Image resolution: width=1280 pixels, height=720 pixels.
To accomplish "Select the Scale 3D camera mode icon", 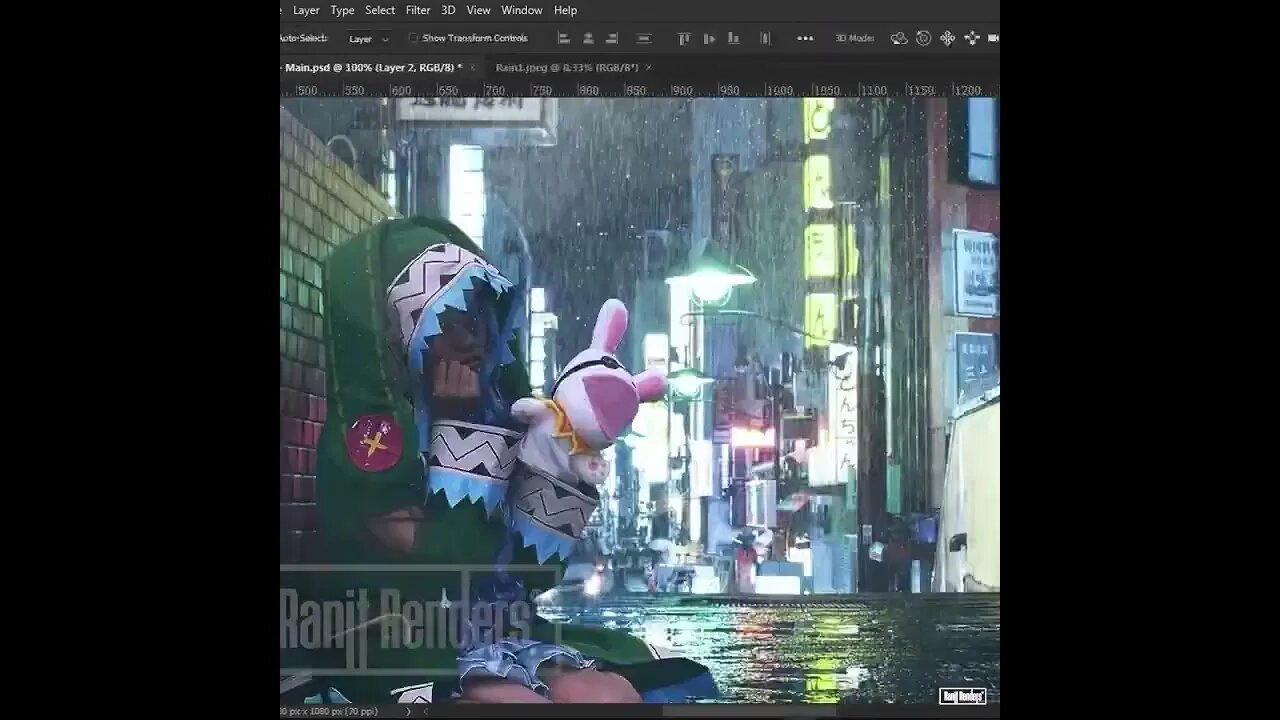I will [993, 38].
